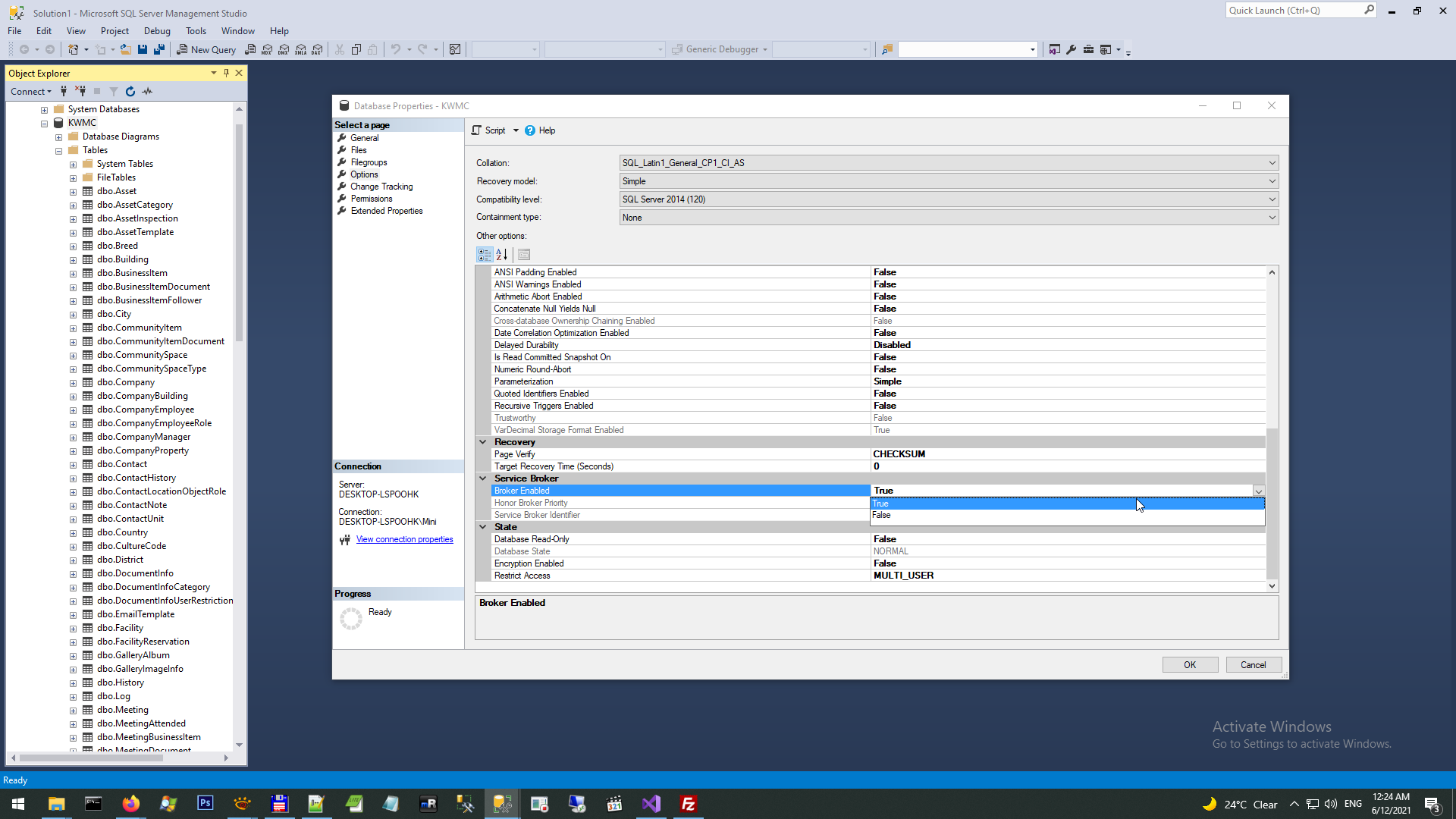Viewport: 1456px width, 819px height.
Task: Click the XMLA query icon
Action: pos(301,50)
